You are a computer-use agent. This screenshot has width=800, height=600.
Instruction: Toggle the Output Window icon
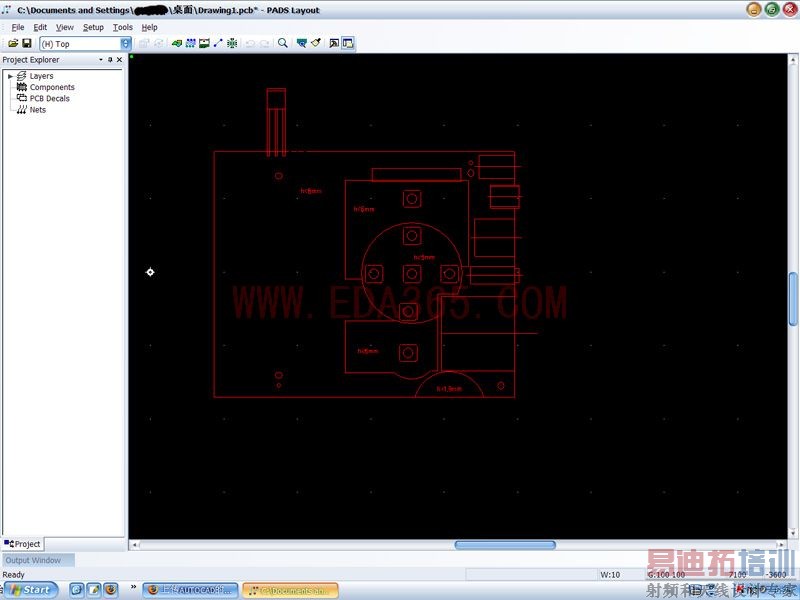tap(334, 44)
